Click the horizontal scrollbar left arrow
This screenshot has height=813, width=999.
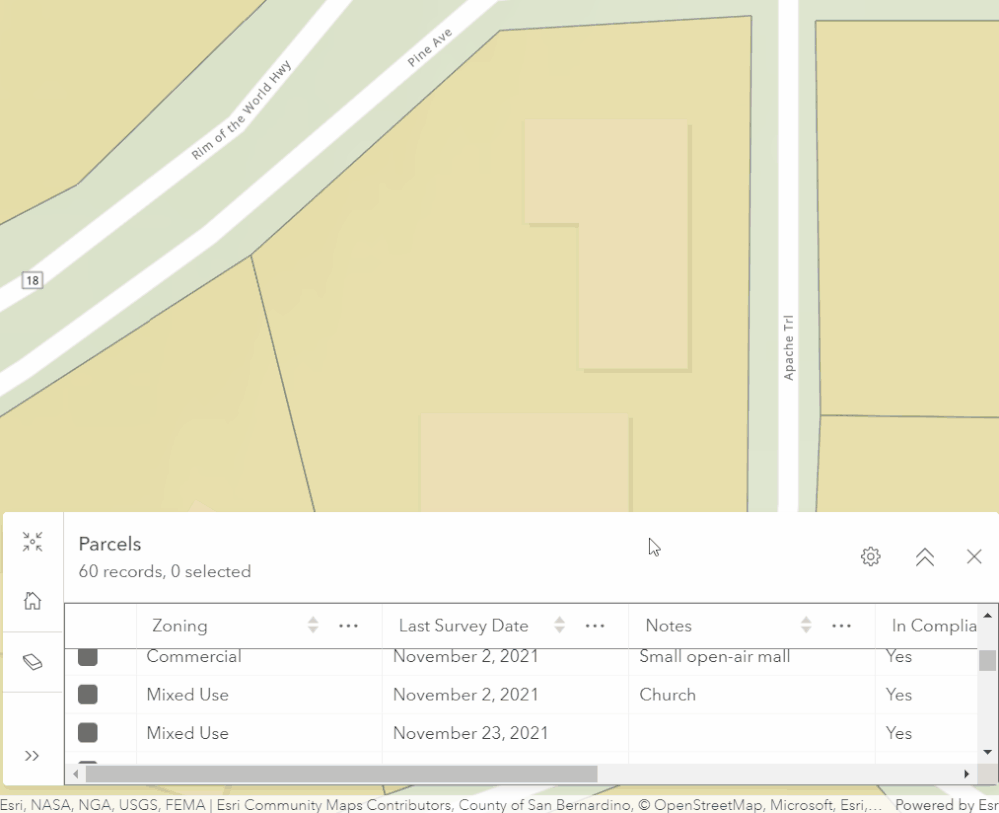pos(76,774)
